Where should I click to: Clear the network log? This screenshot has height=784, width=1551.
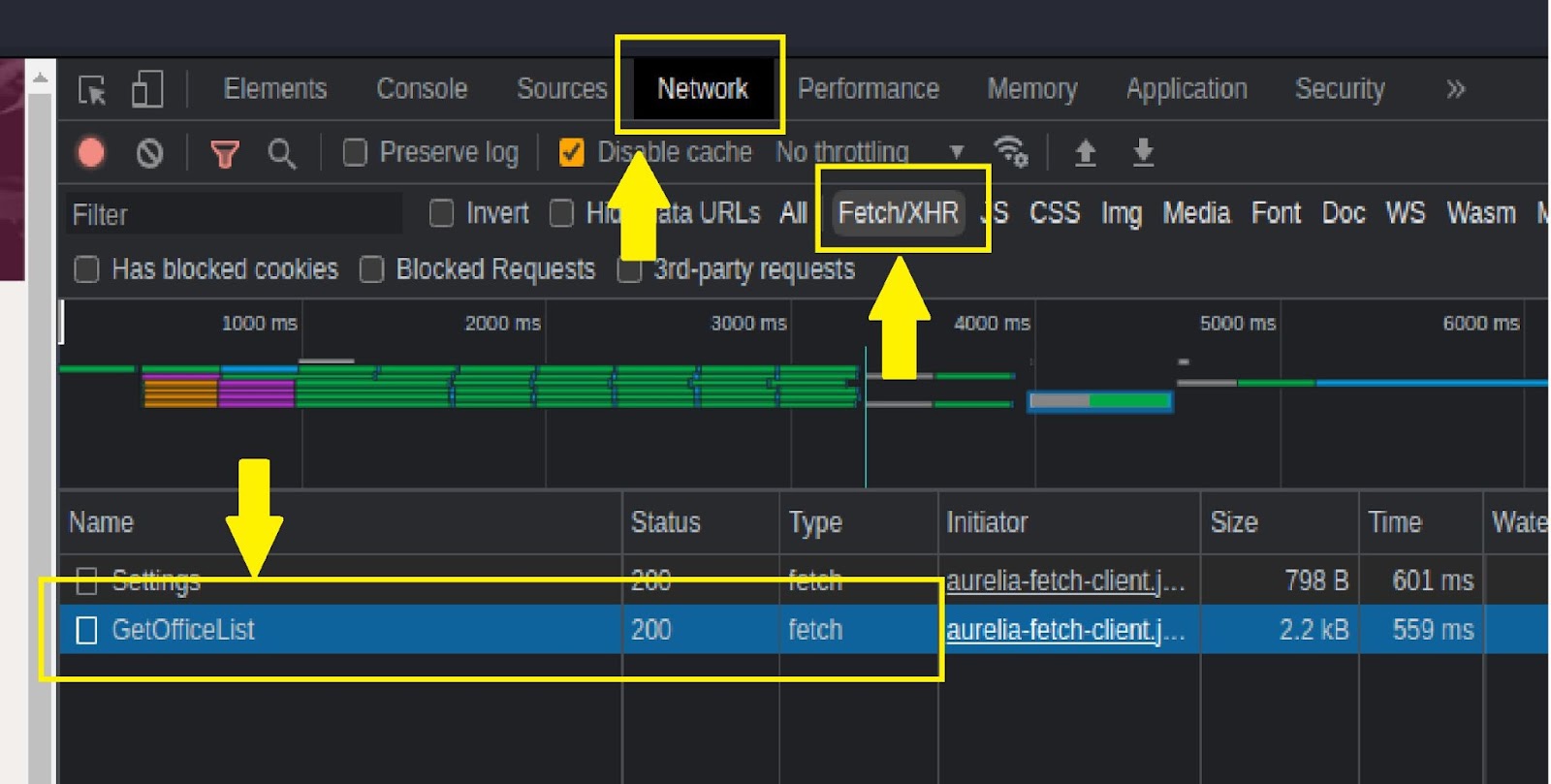click(x=149, y=153)
